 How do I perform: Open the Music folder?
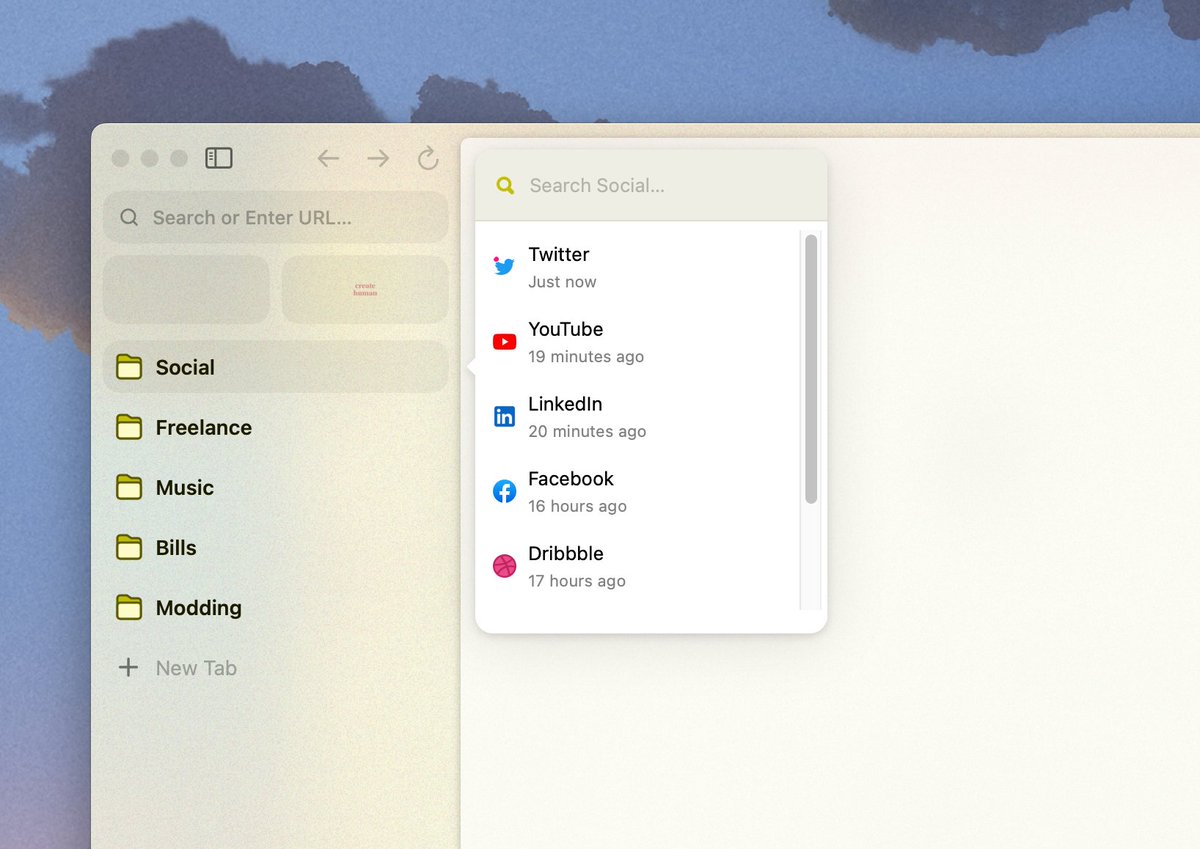pyautogui.click(x=275, y=487)
